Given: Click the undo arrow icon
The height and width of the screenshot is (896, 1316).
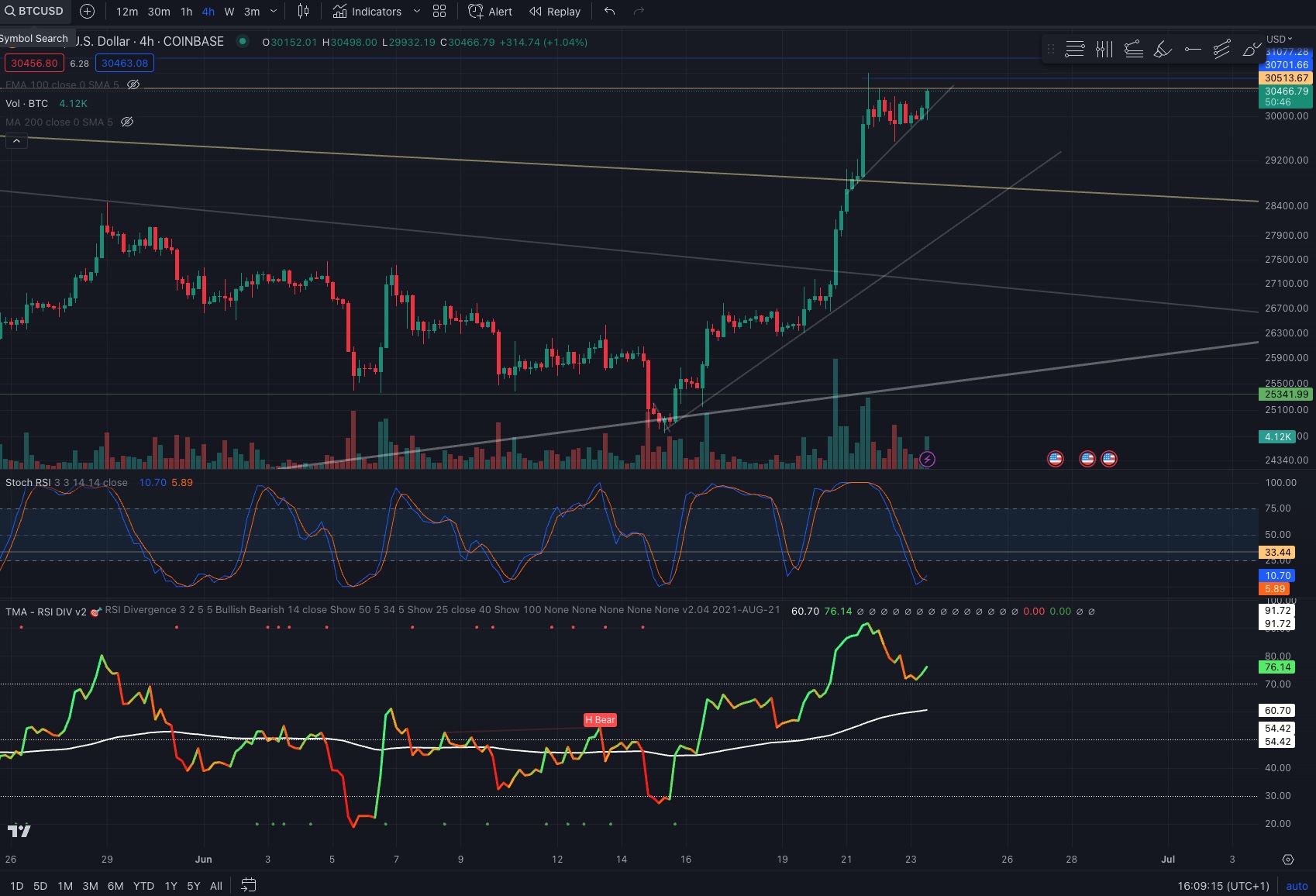Looking at the screenshot, I should (609, 11).
